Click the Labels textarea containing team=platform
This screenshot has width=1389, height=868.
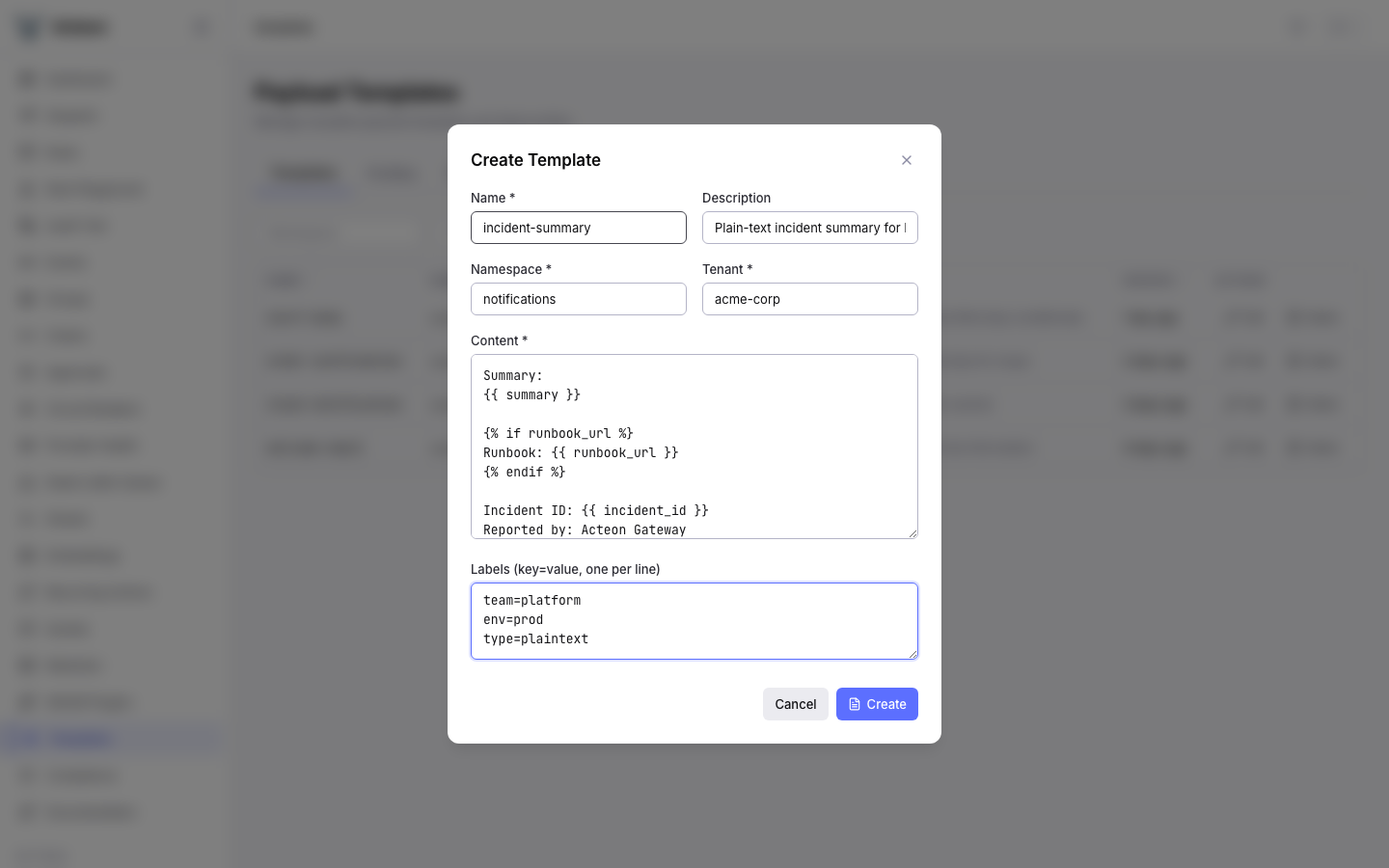pos(694,620)
